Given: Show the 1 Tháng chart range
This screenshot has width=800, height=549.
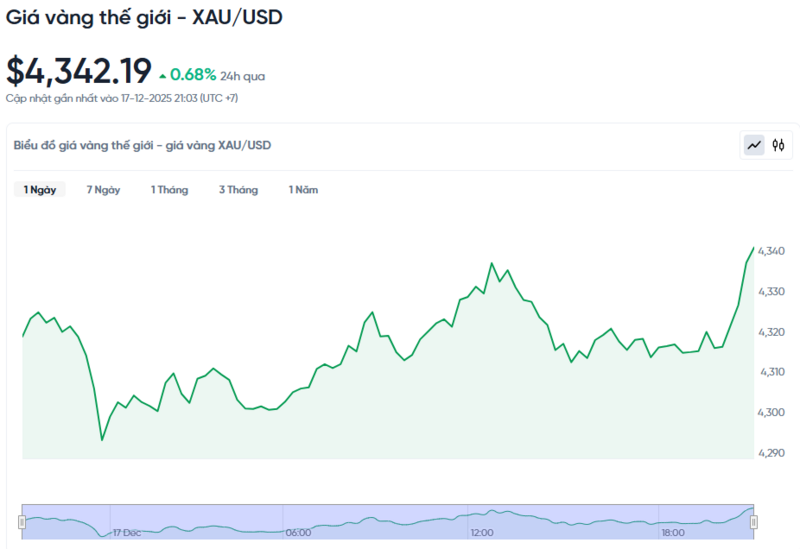Looking at the screenshot, I should (x=169, y=190).
